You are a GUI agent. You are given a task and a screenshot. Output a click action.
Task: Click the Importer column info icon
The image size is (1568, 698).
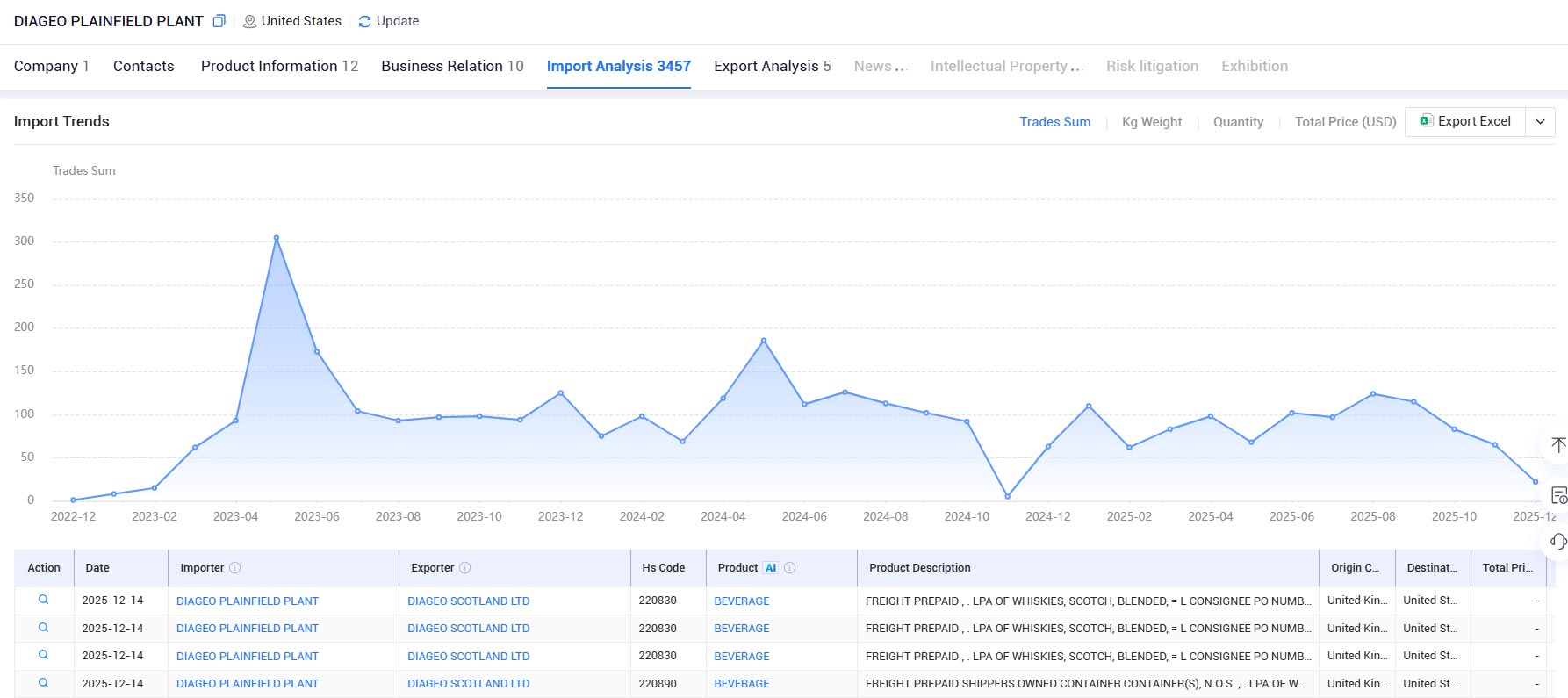(235, 568)
